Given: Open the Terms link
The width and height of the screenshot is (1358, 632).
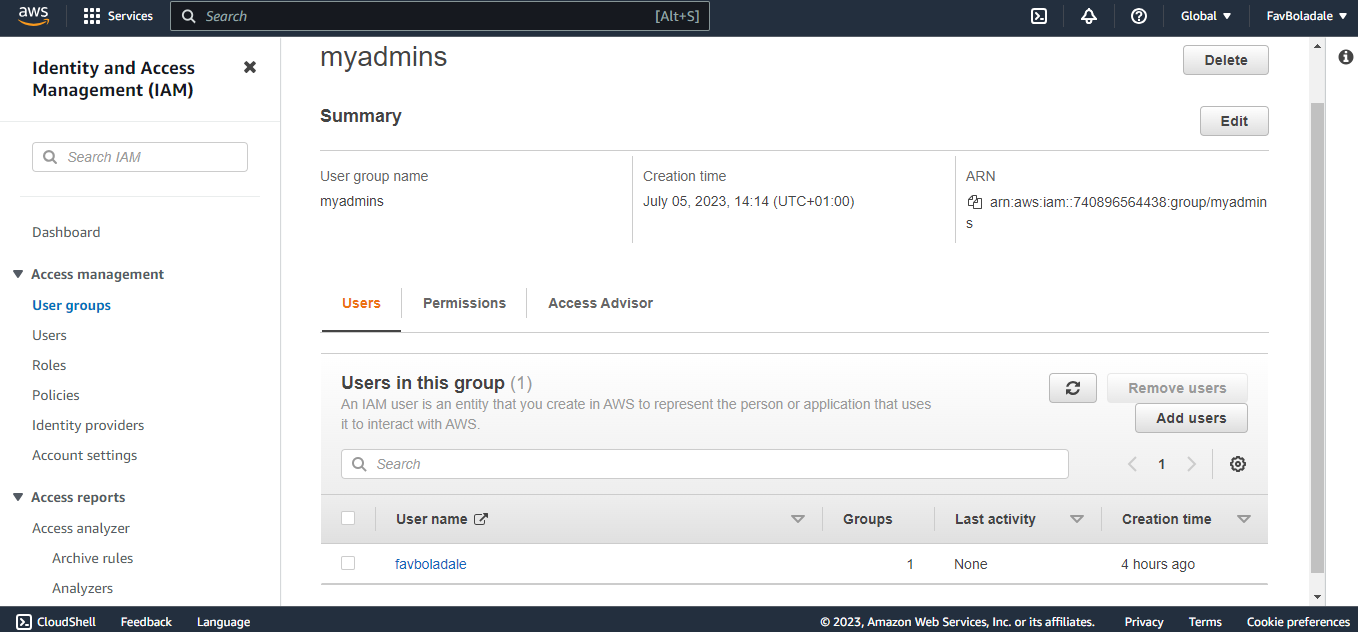Looking at the screenshot, I should 1205,621.
